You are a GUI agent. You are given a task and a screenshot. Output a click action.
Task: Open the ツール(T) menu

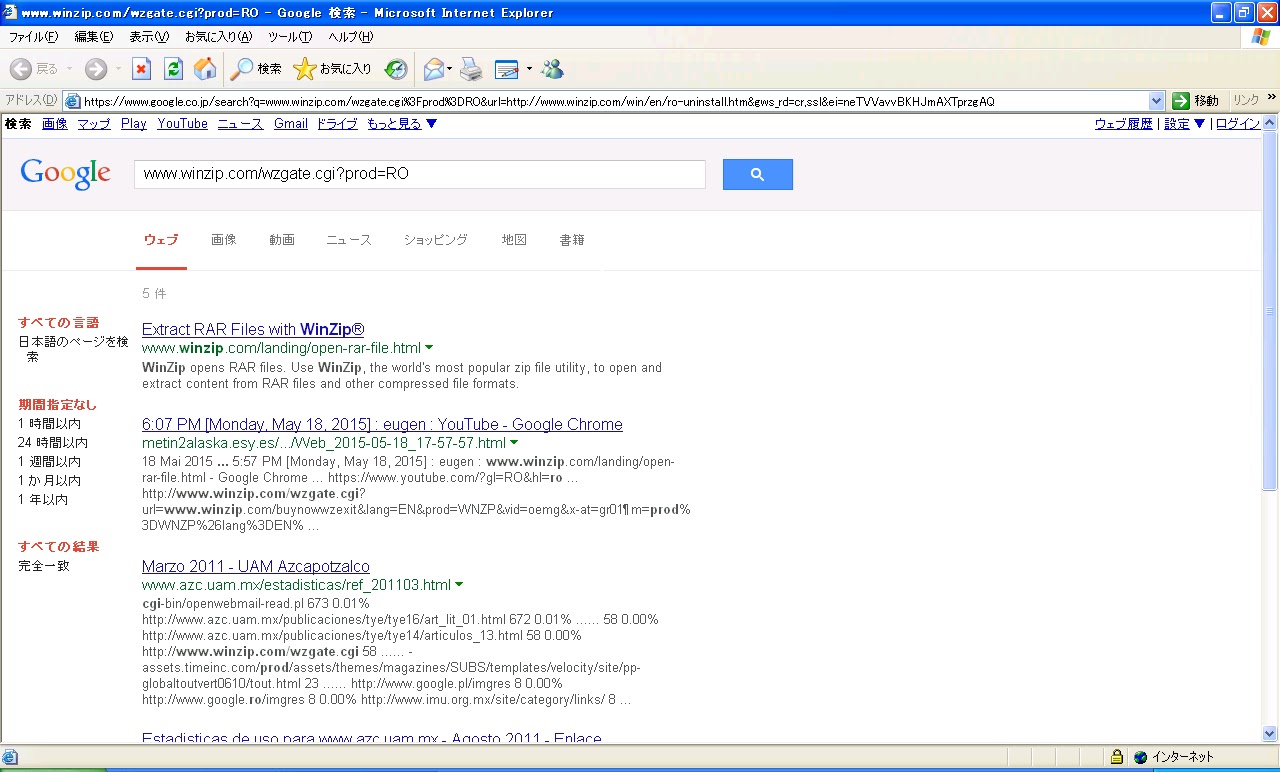[290, 37]
